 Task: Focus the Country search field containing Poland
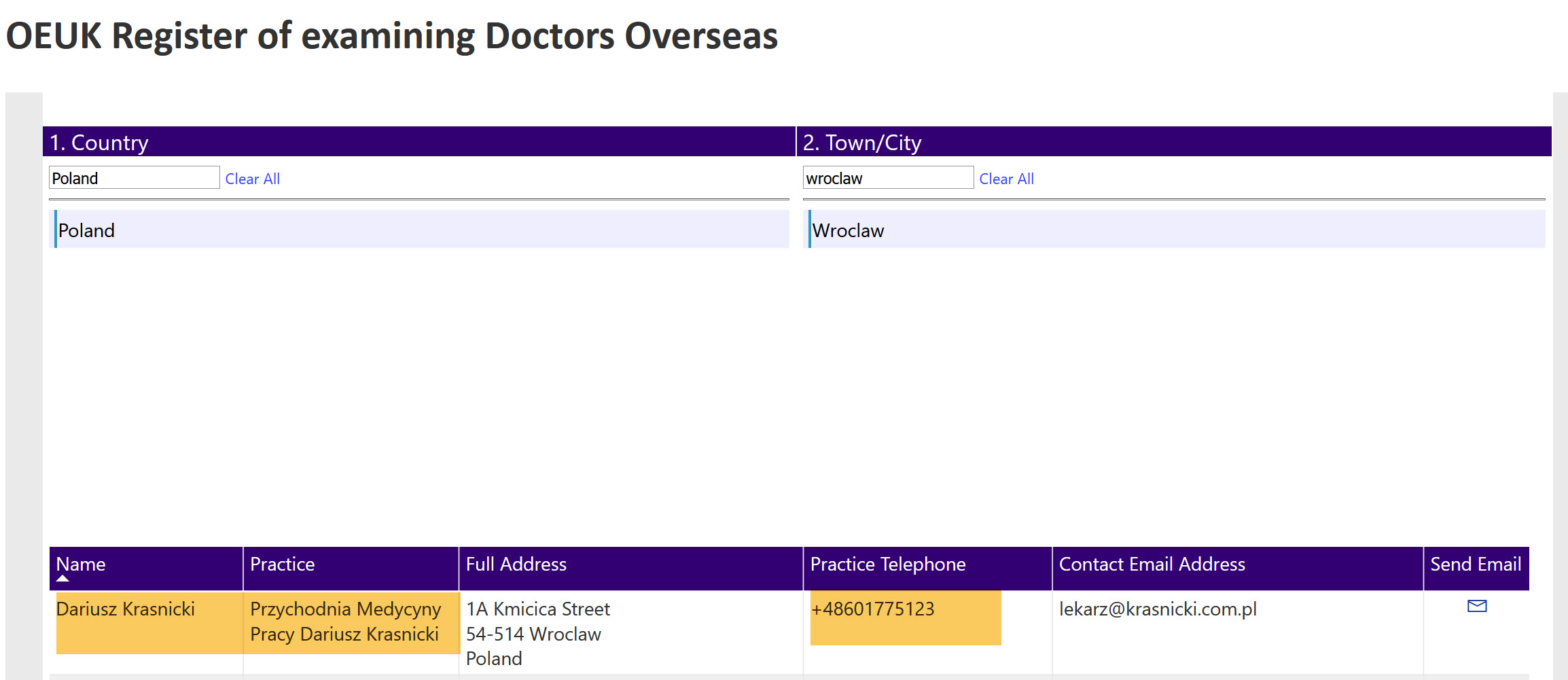pos(134,178)
